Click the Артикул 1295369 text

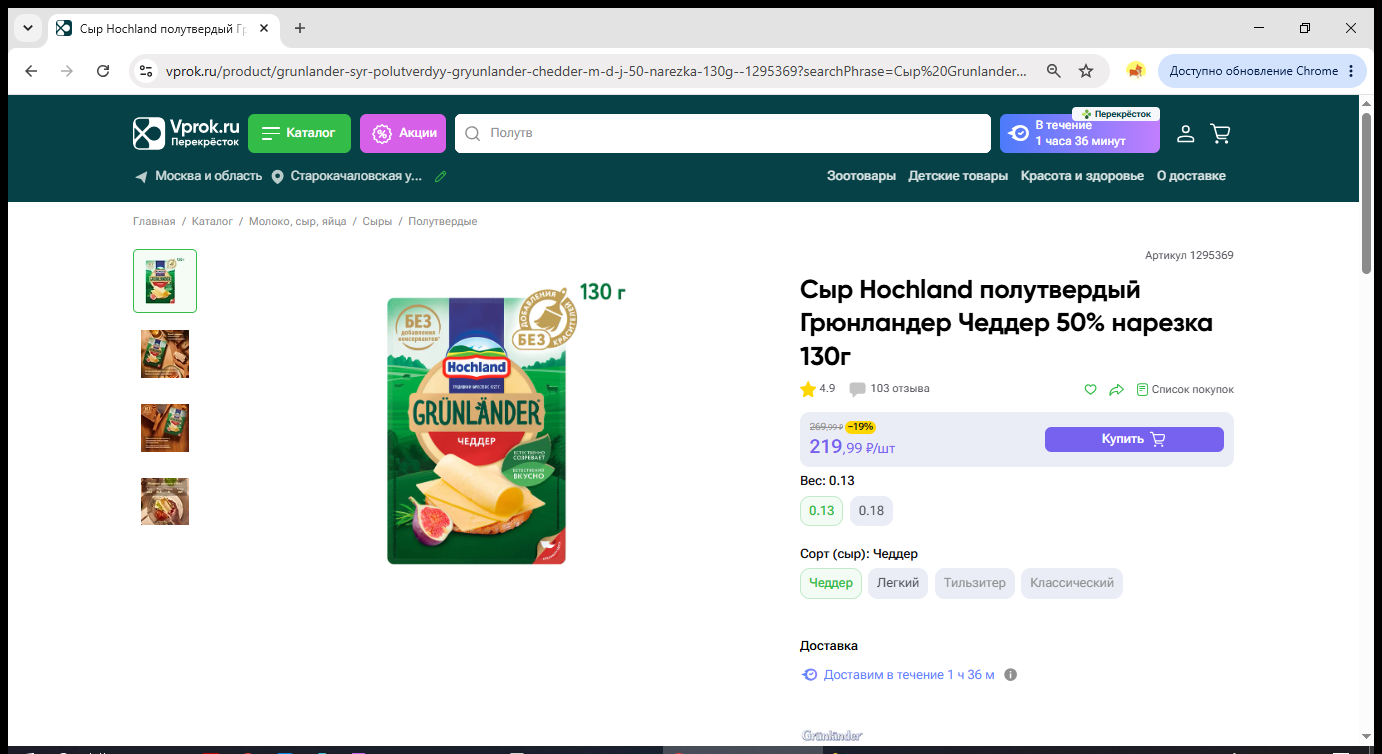click(1189, 256)
